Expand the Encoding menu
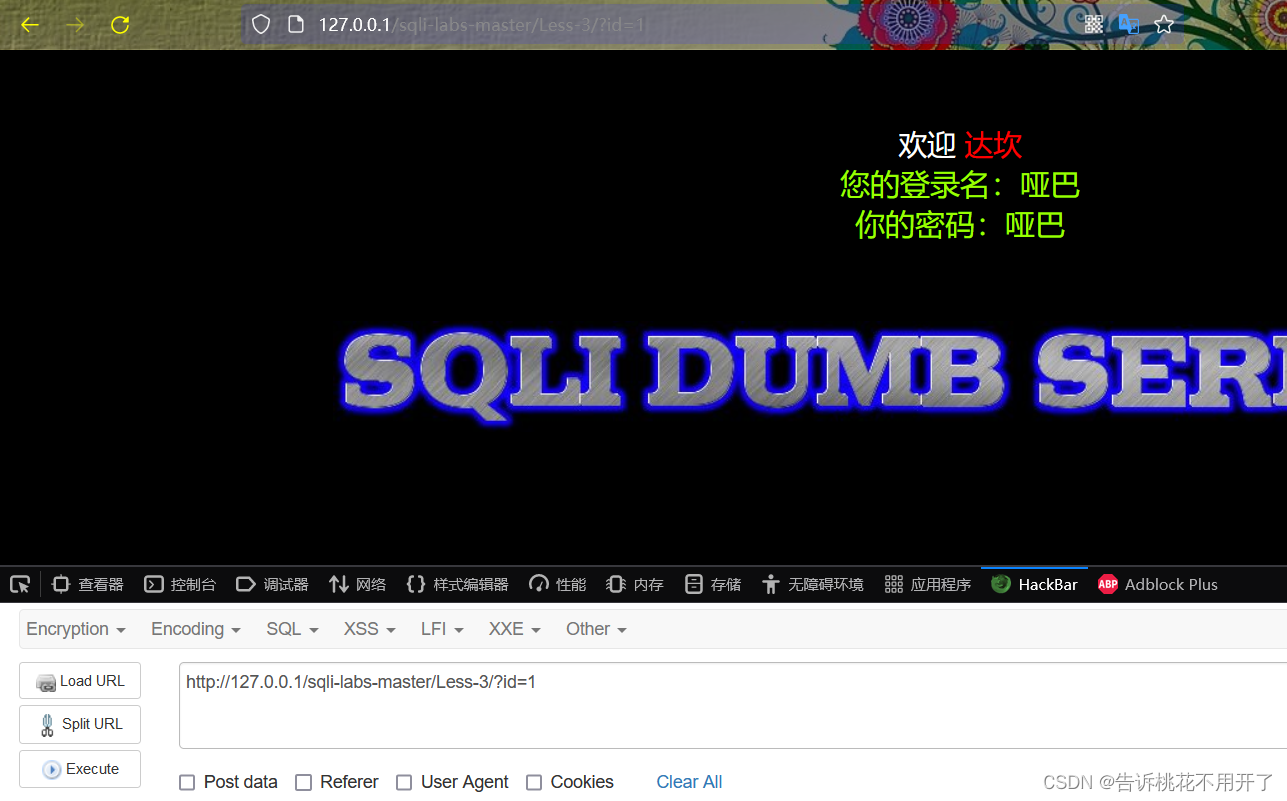 [x=195, y=629]
